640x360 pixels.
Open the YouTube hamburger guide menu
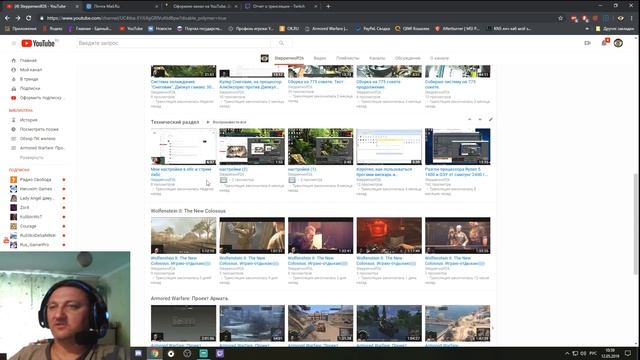pyautogui.click(x=13, y=43)
